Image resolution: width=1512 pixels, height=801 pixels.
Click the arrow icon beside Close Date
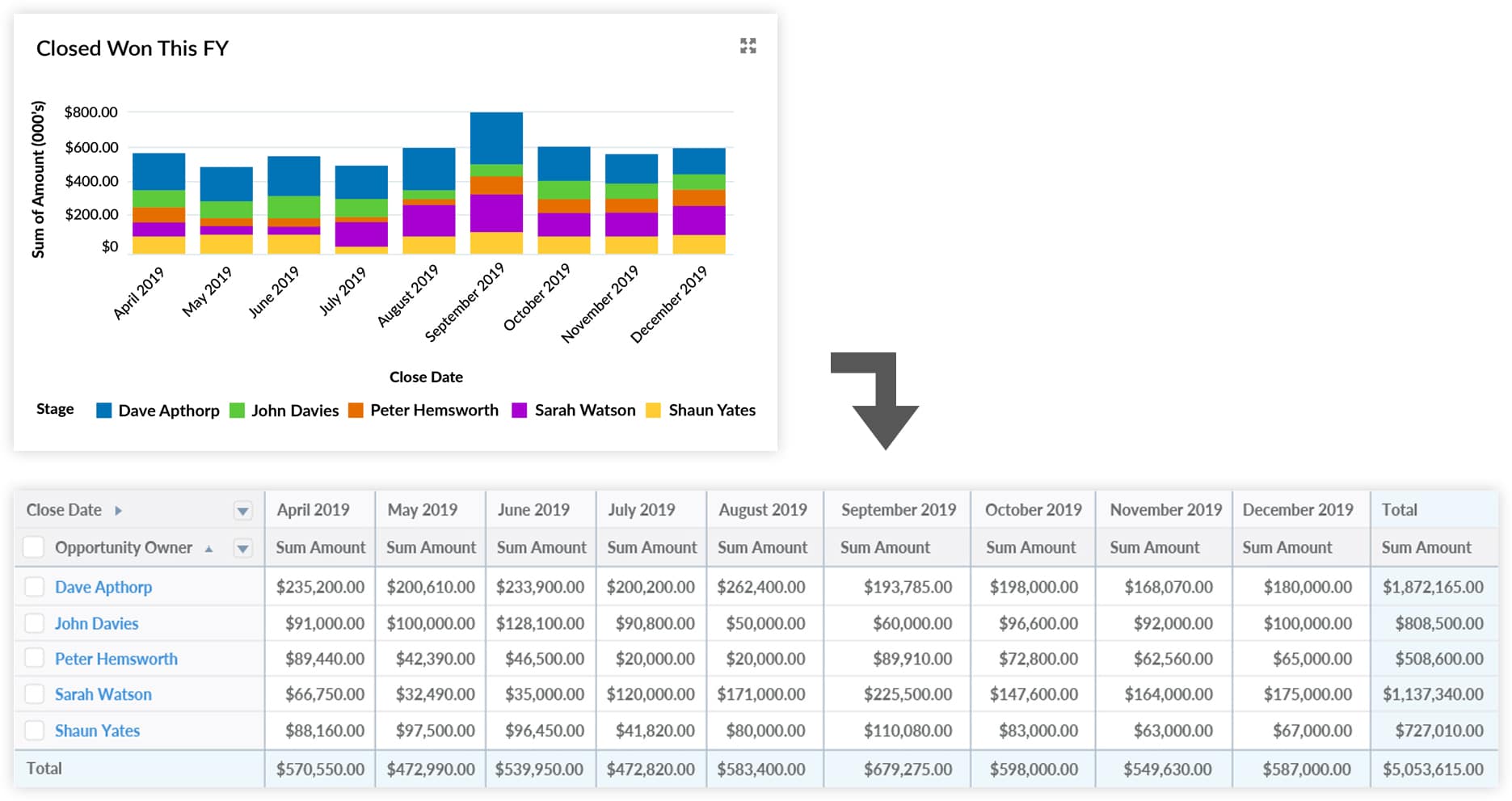click(118, 511)
